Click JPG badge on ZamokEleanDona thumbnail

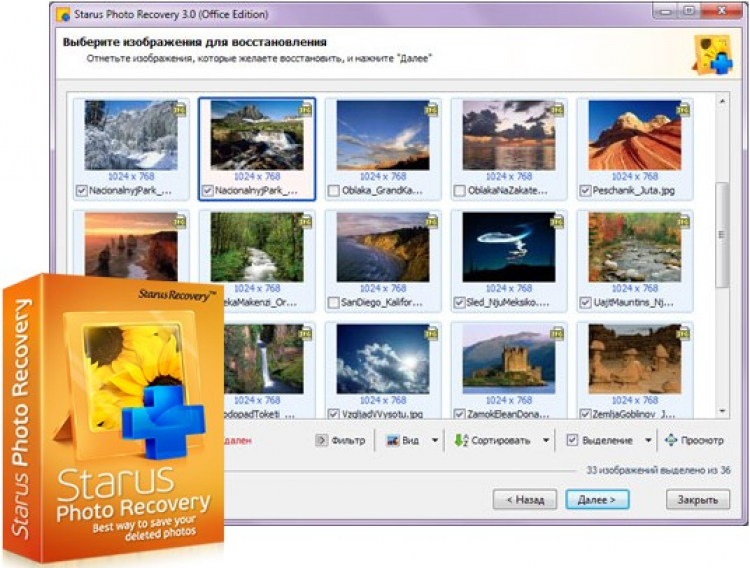[x=557, y=334]
